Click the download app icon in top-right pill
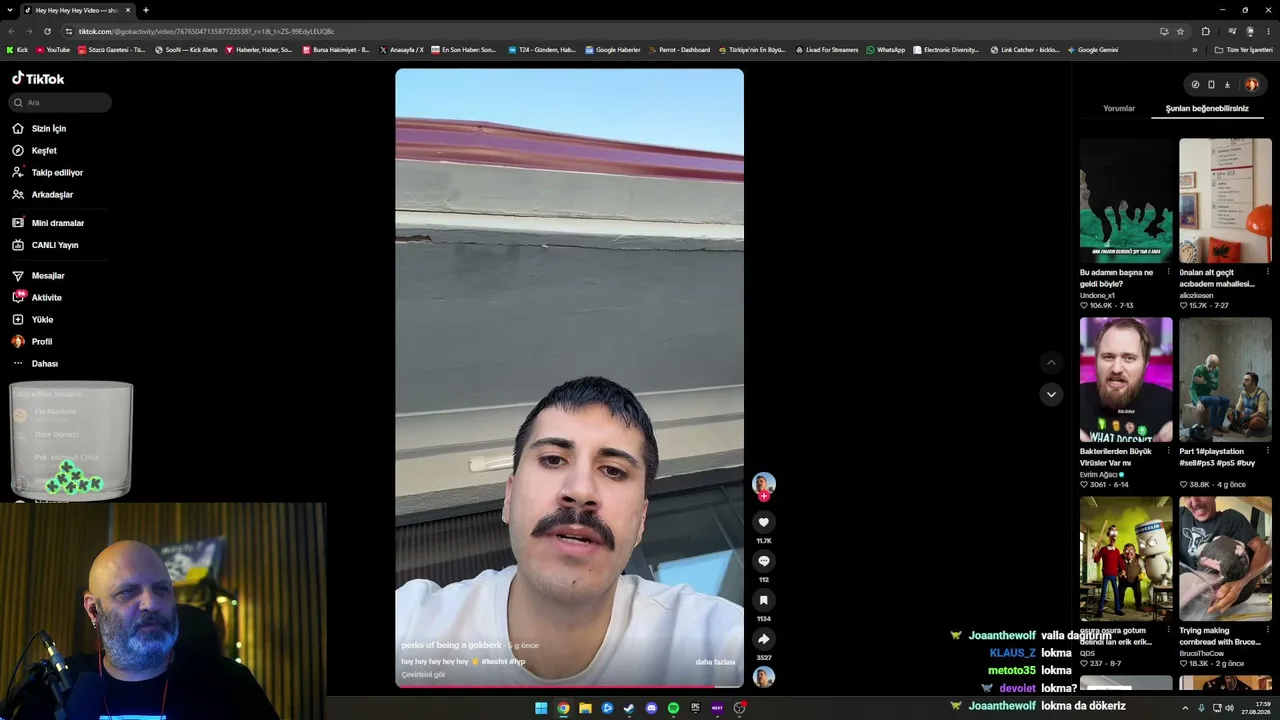 point(1227,85)
